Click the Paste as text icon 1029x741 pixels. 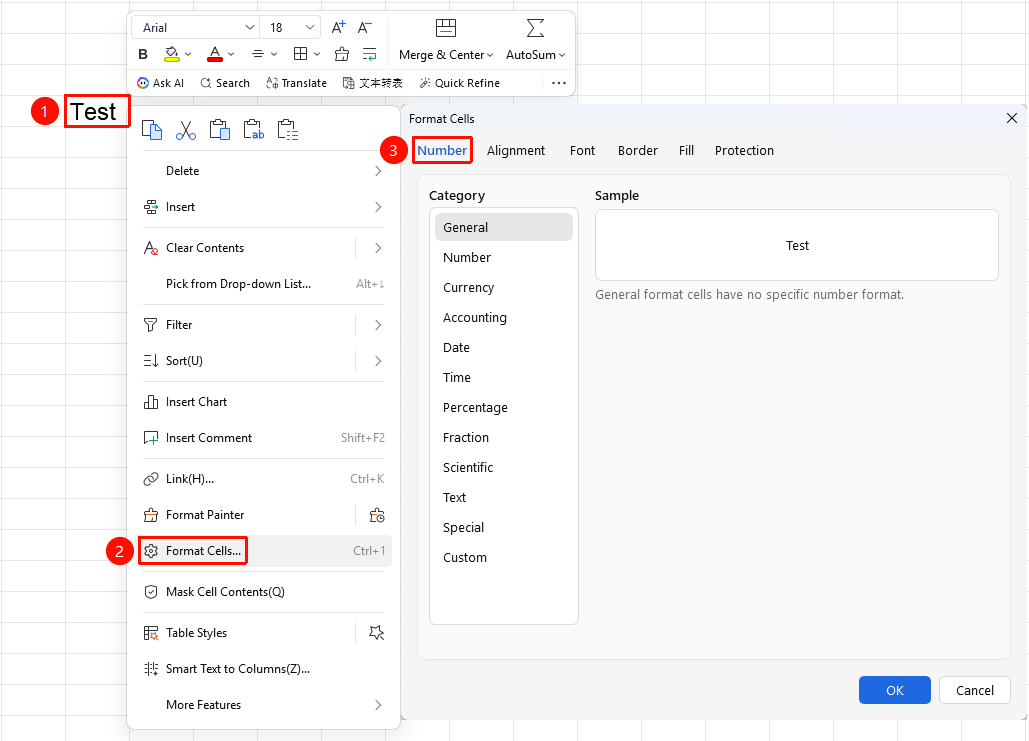point(253,130)
